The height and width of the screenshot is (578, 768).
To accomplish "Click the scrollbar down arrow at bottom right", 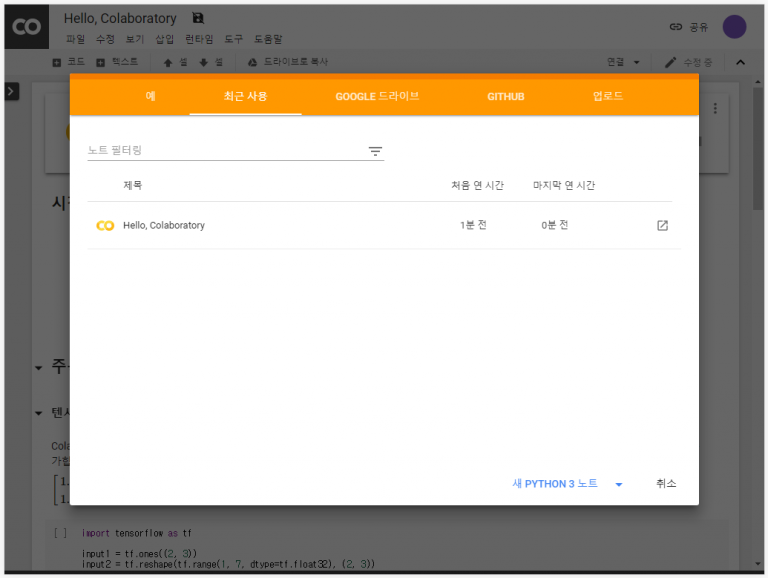I will click(x=758, y=564).
